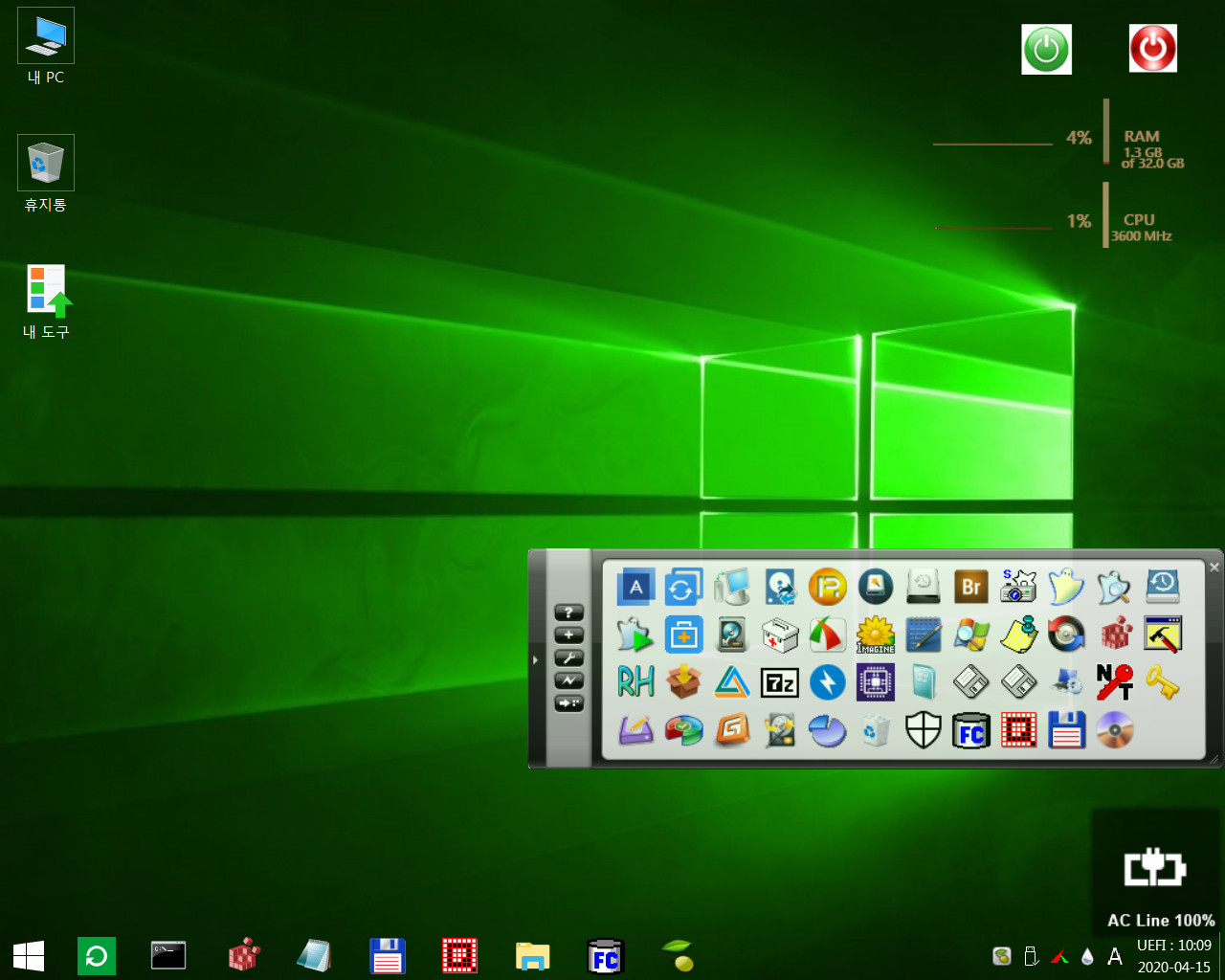Image resolution: width=1225 pixels, height=980 pixels.
Task: Select the '휴지통' recycle bin desktop icon
Action: point(46,174)
